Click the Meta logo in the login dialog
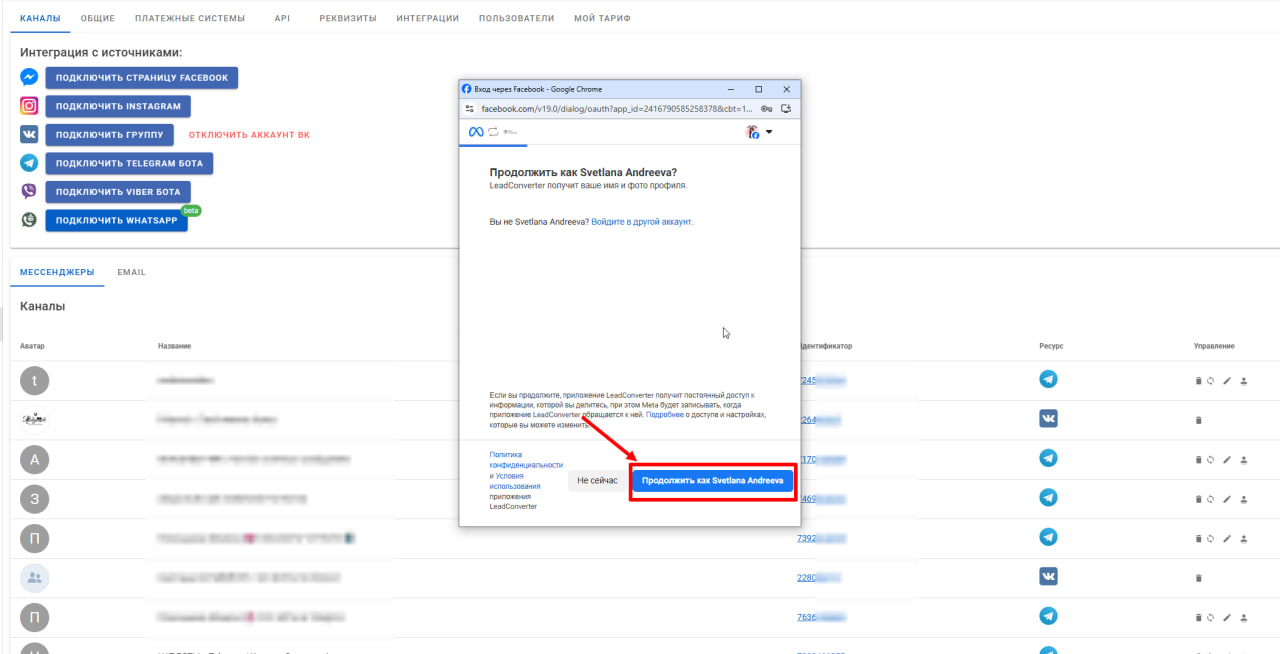1280x654 pixels. click(476, 132)
